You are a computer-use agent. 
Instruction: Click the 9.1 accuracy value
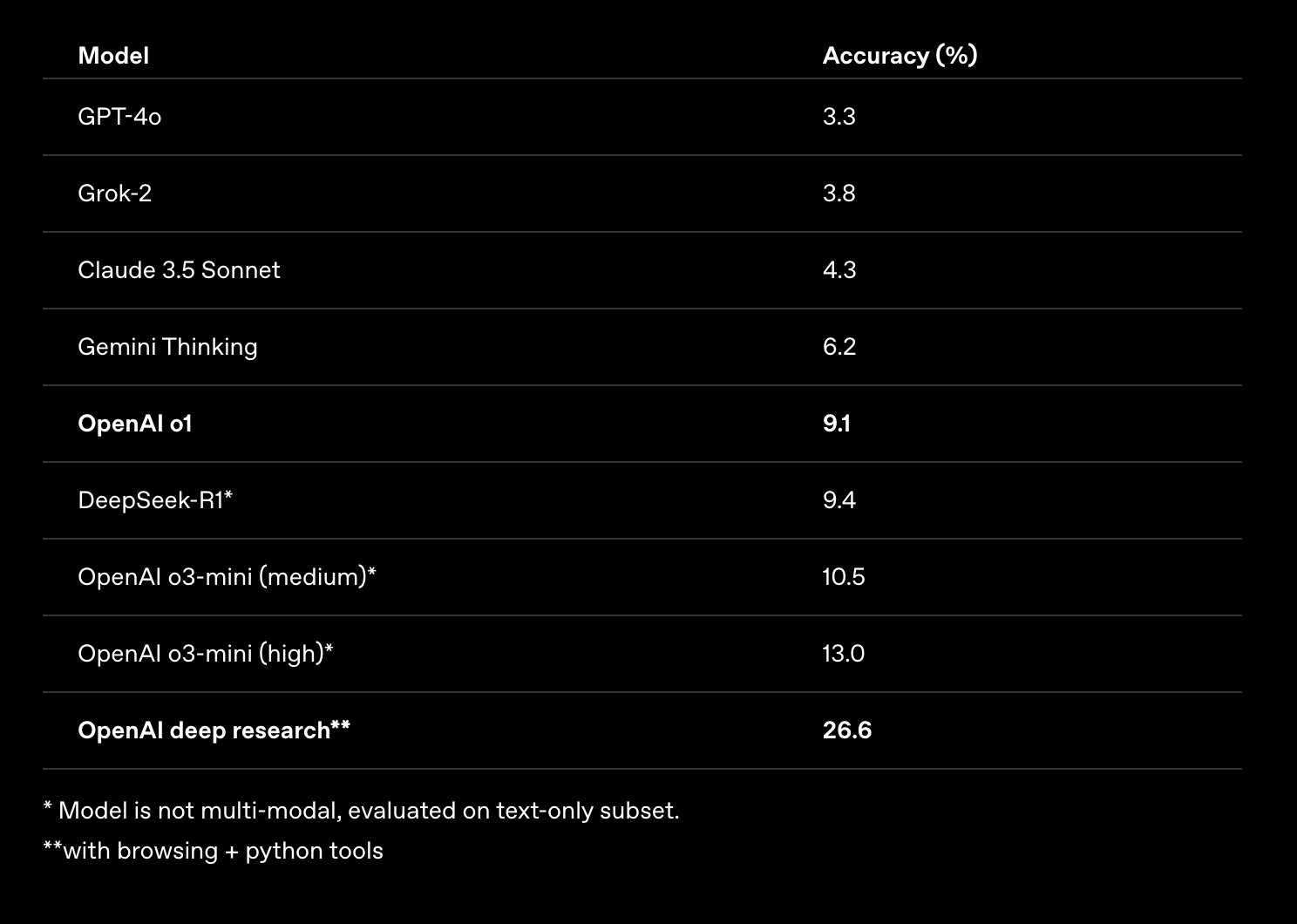(837, 424)
